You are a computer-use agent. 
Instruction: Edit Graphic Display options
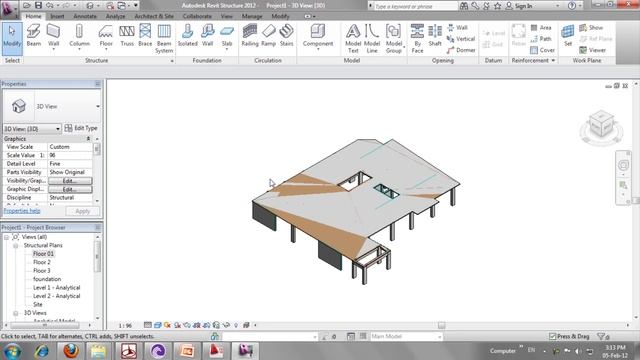click(x=70, y=189)
